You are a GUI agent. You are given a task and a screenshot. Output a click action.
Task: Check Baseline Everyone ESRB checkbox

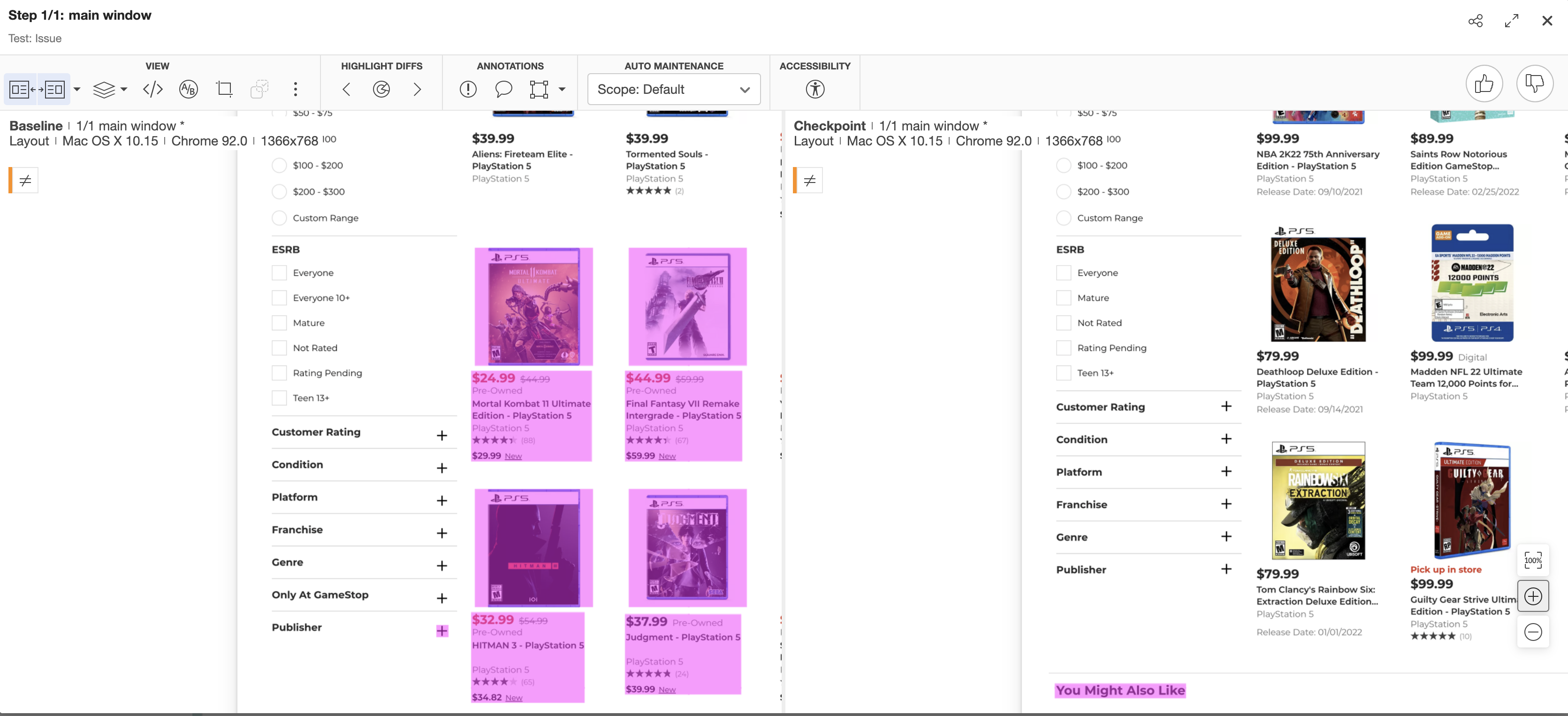tap(279, 273)
